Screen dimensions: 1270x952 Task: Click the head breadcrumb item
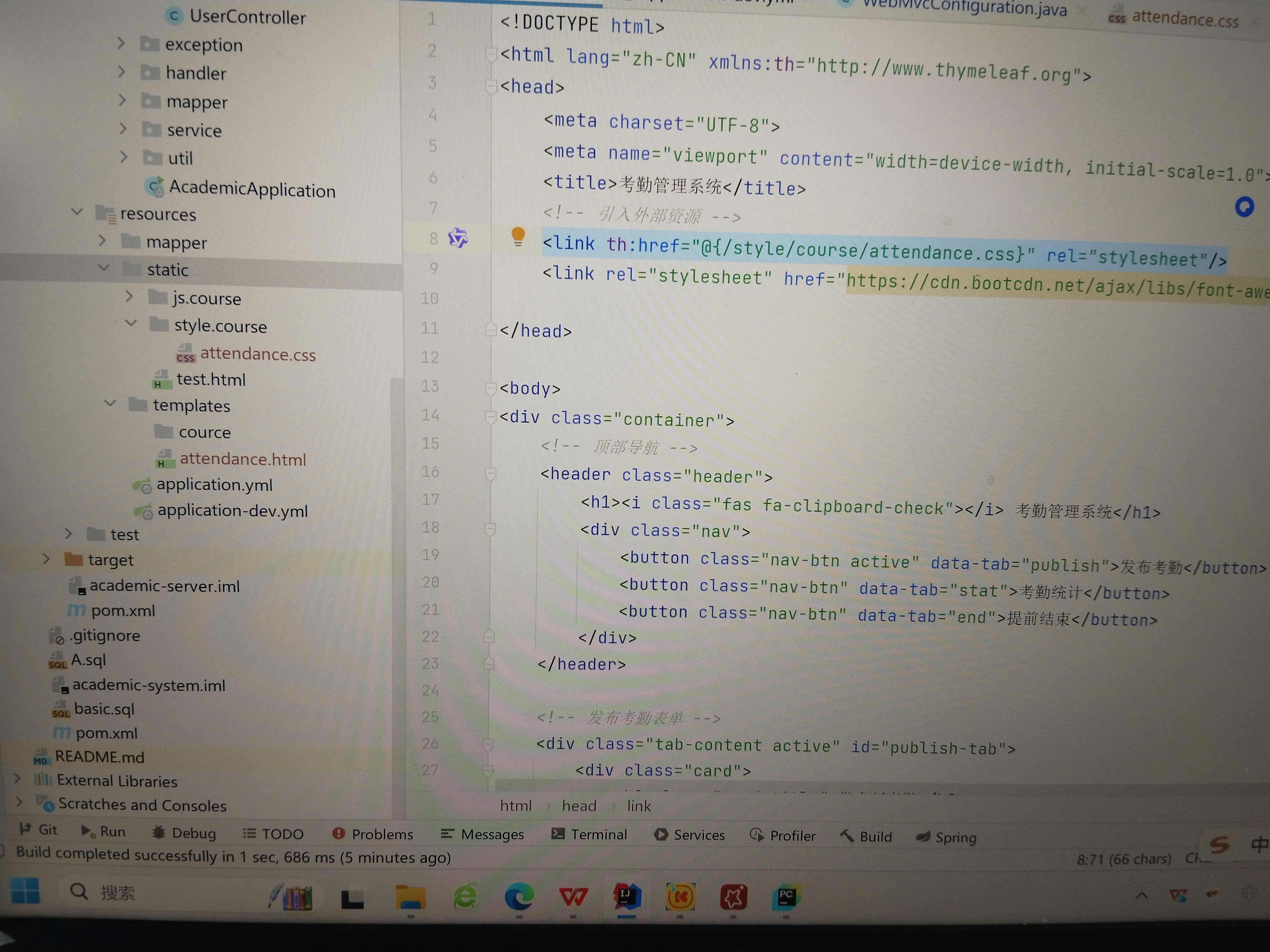pyautogui.click(x=579, y=806)
